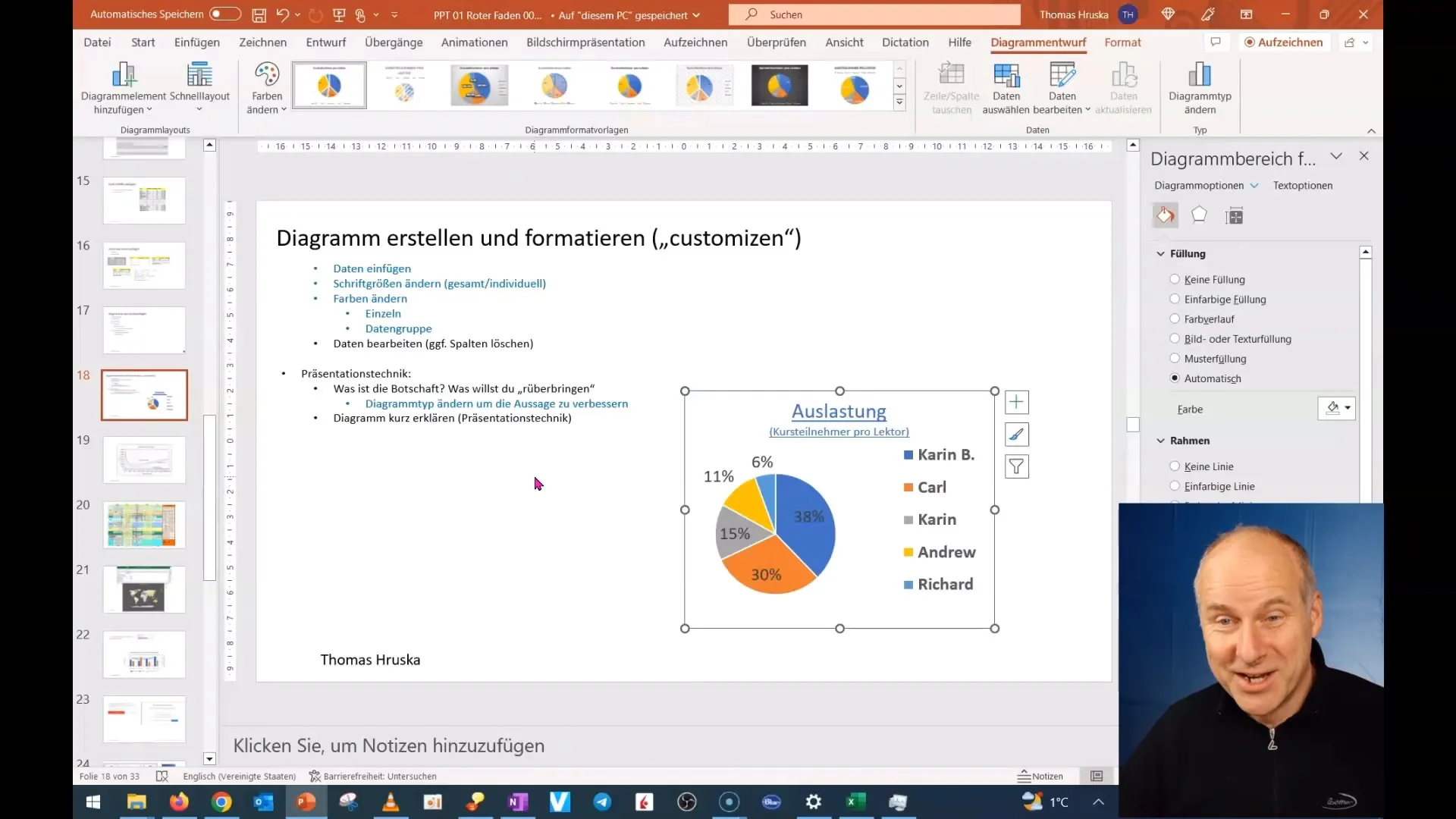This screenshot has height=819, width=1456.
Task: Open the Diagrammentwurf ribbon tab
Action: click(x=1039, y=42)
